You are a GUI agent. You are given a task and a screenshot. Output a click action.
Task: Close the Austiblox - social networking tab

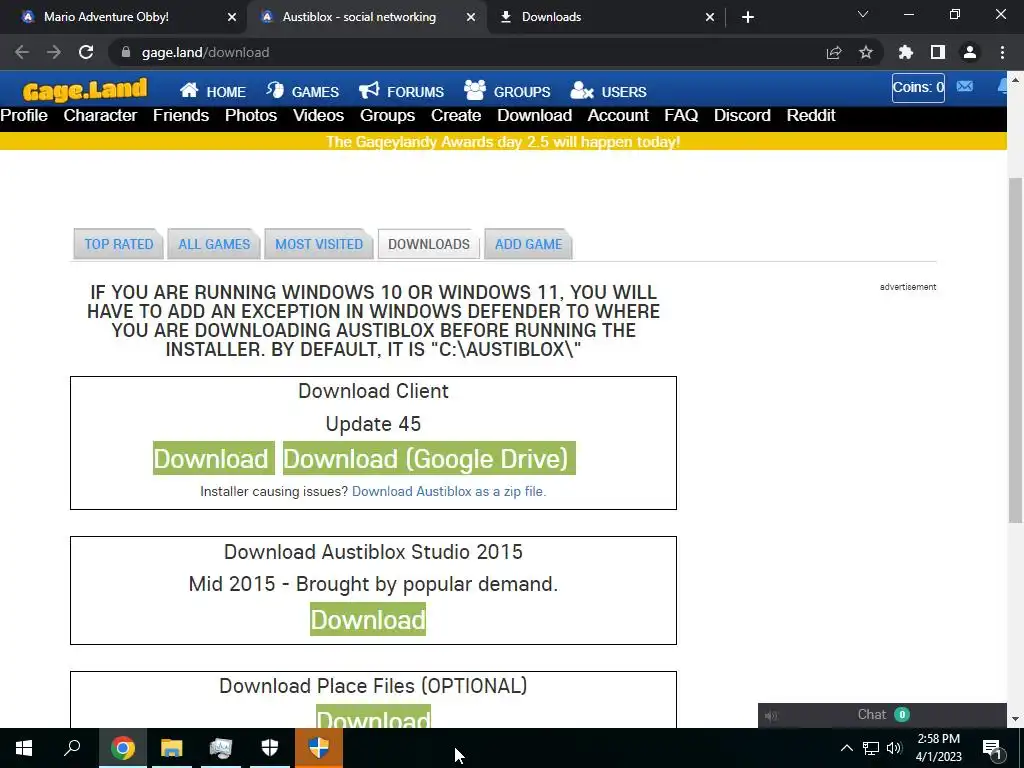click(x=471, y=17)
